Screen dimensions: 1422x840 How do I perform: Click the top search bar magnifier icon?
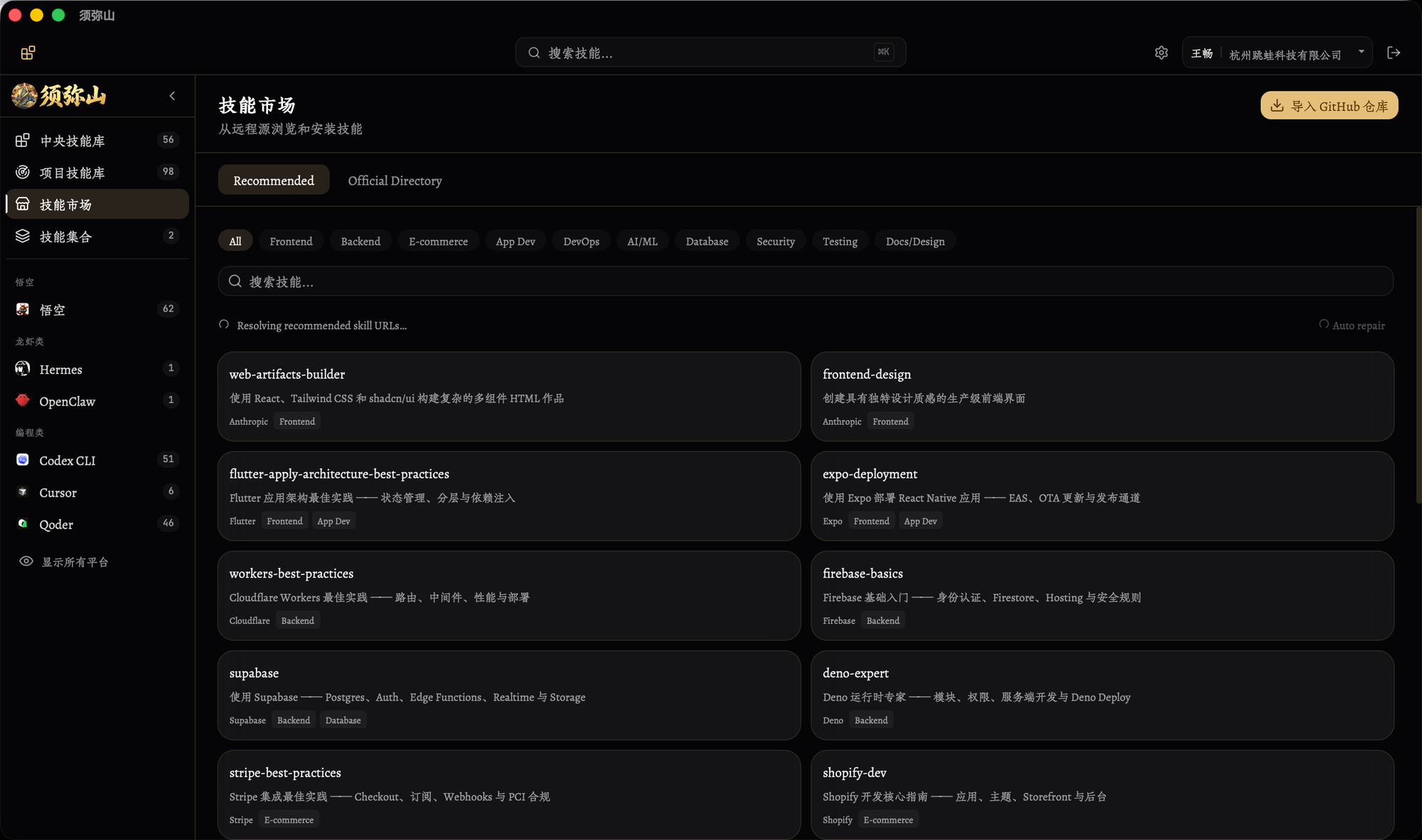click(x=534, y=53)
